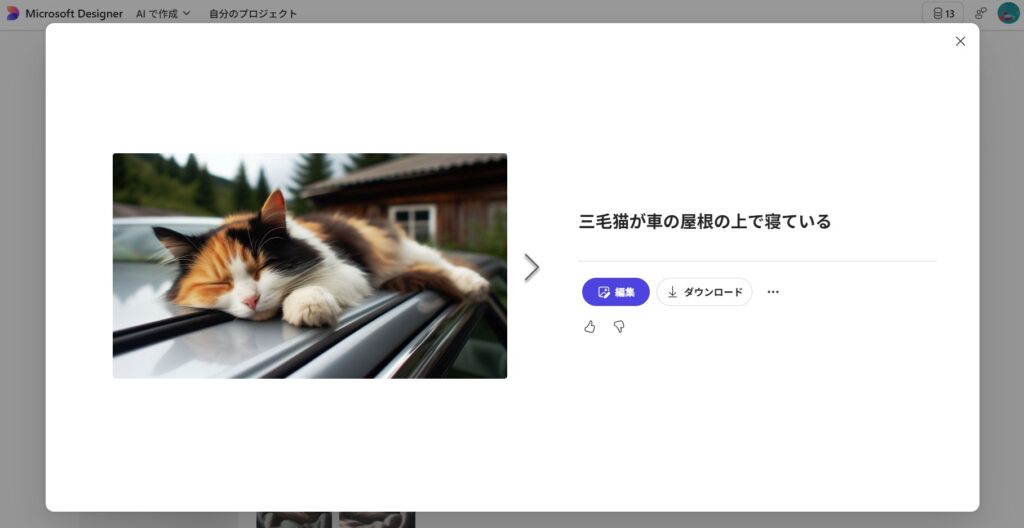Click the Microsoft Designer title text
This screenshot has height=528, width=1024.
74,13
